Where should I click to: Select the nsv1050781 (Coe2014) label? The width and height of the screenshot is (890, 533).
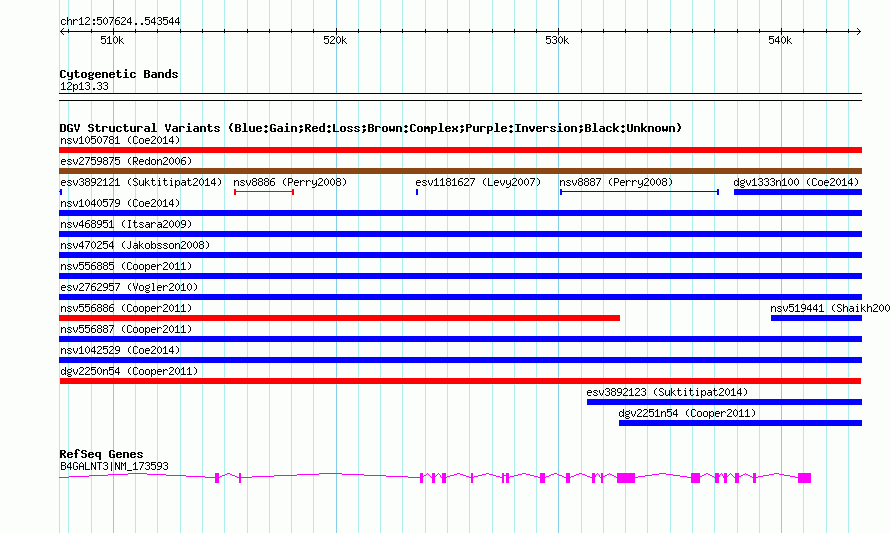point(120,140)
